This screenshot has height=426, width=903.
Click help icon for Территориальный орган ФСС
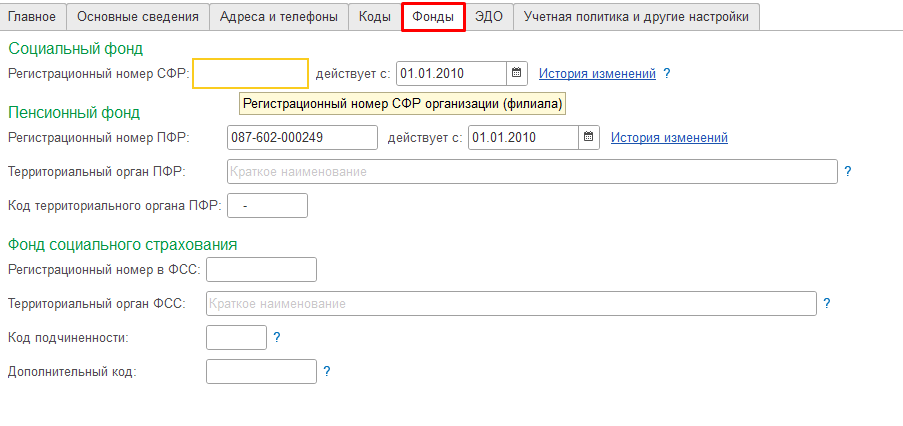[x=826, y=303]
